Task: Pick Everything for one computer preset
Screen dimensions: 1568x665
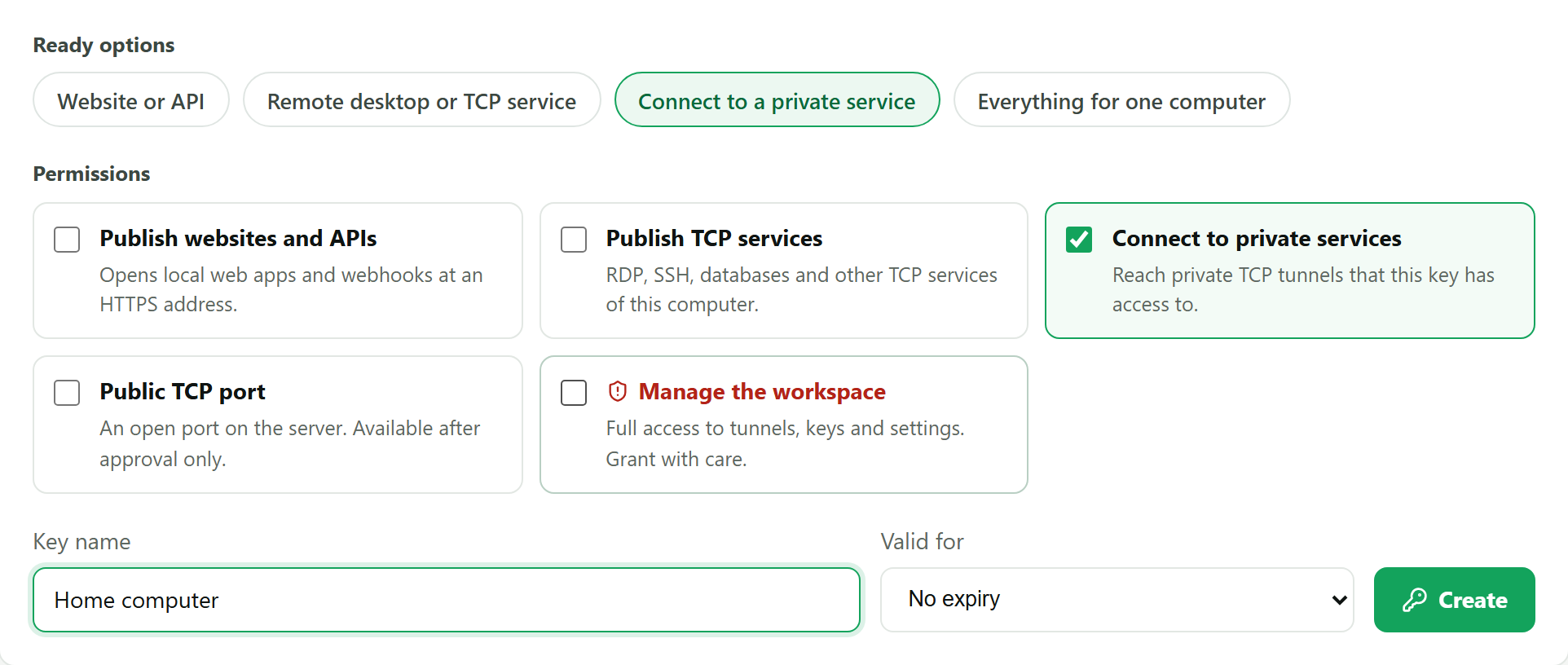Action: pyautogui.click(x=1121, y=99)
